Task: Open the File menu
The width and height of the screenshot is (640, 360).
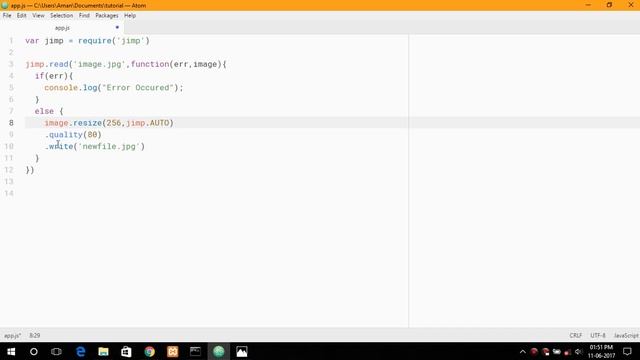Action: 7,16
